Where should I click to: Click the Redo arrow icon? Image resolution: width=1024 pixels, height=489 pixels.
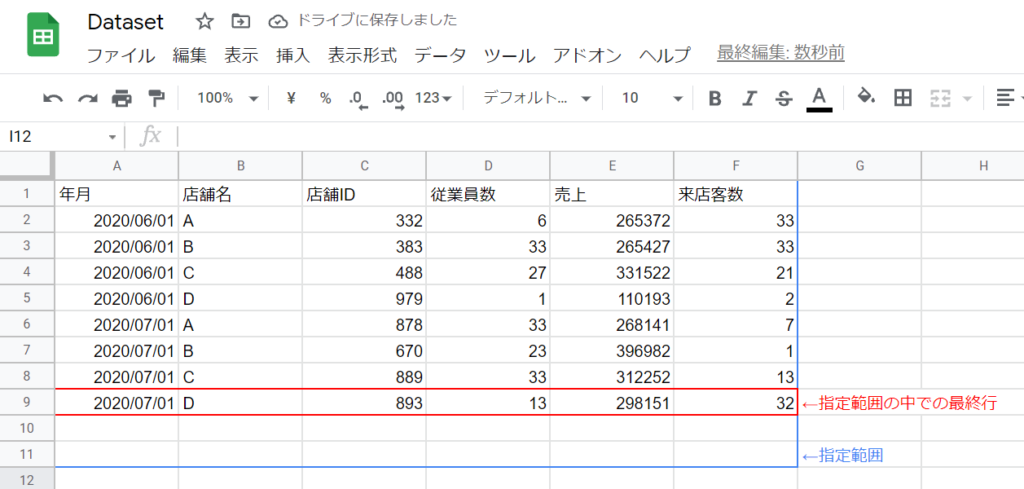click(x=87, y=98)
